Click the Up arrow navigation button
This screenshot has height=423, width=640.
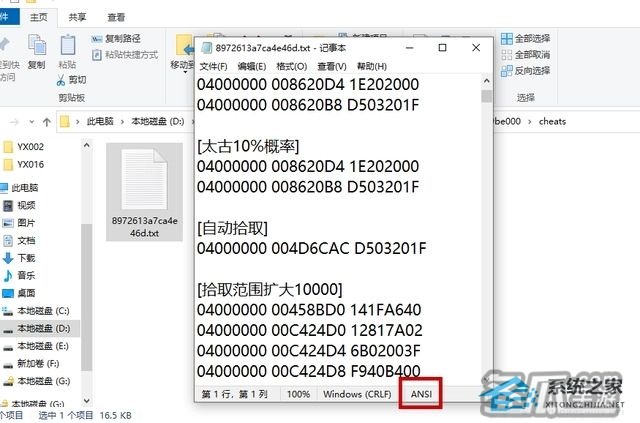tap(47, 122)
